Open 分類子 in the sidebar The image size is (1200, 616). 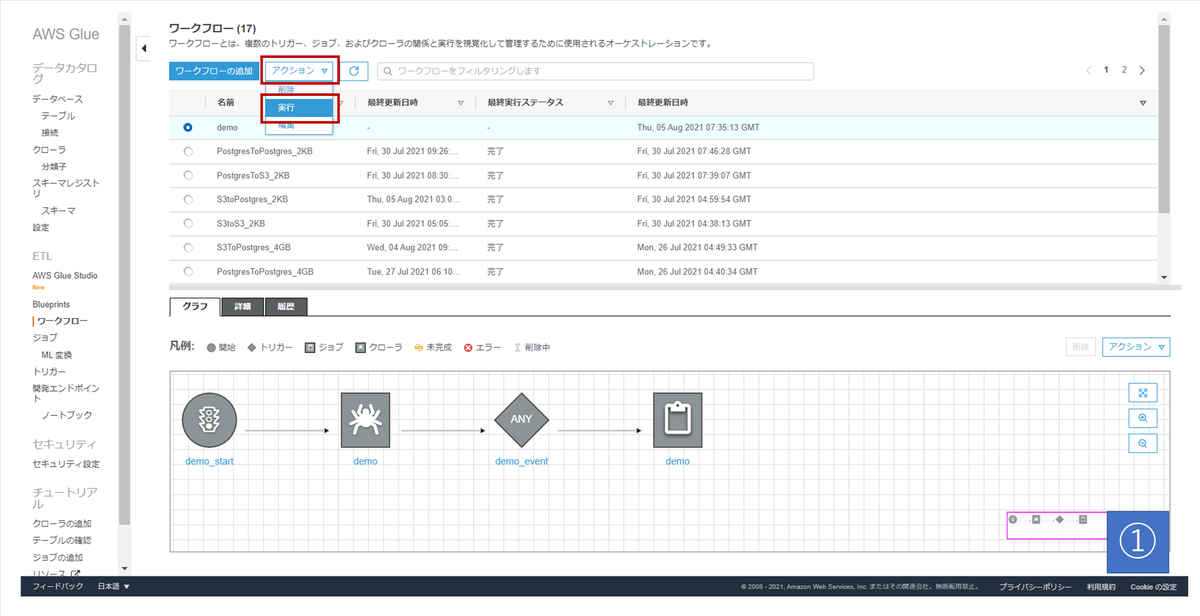point(54,166)
